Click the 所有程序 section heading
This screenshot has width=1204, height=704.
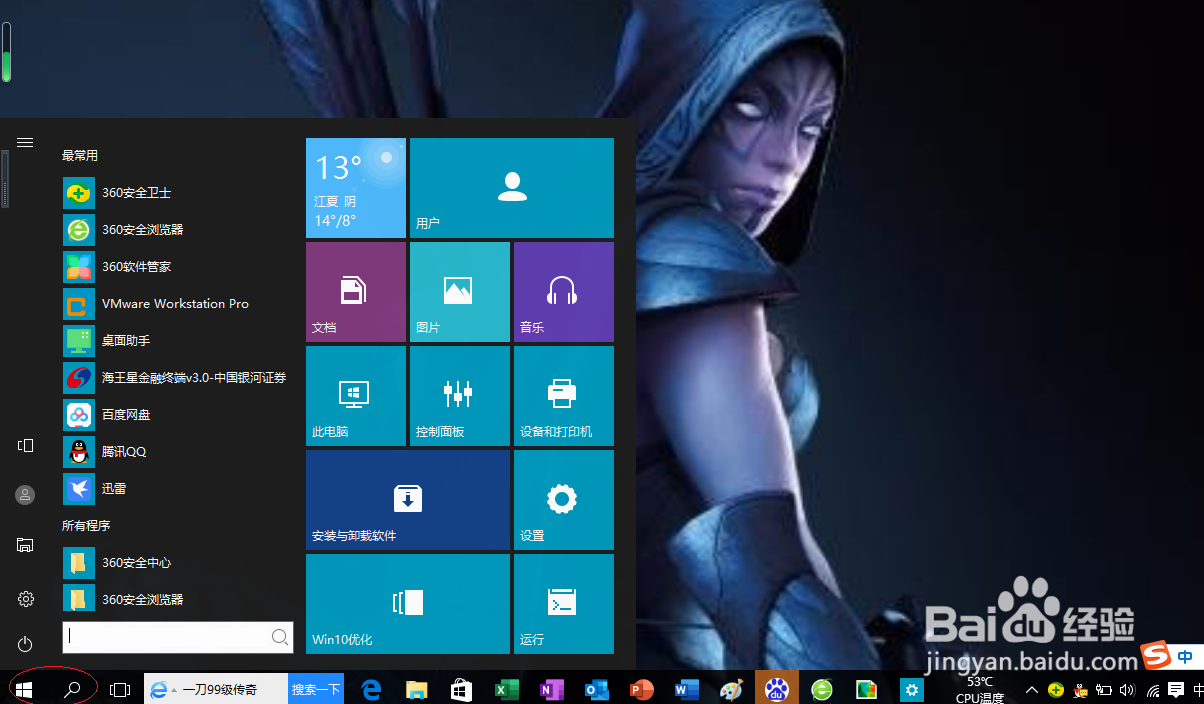pos(86,526)
